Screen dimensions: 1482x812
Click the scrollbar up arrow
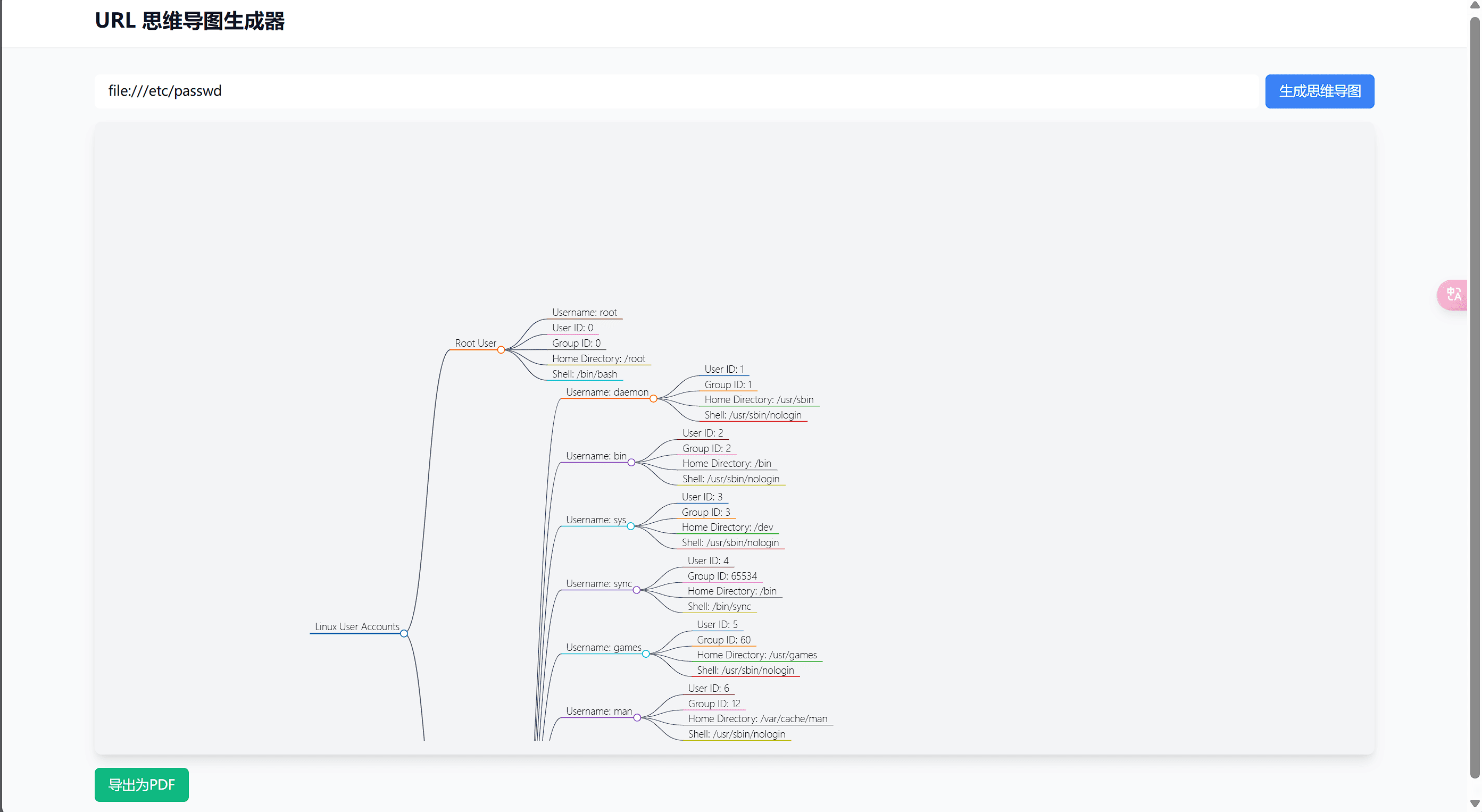point(1475,5)
